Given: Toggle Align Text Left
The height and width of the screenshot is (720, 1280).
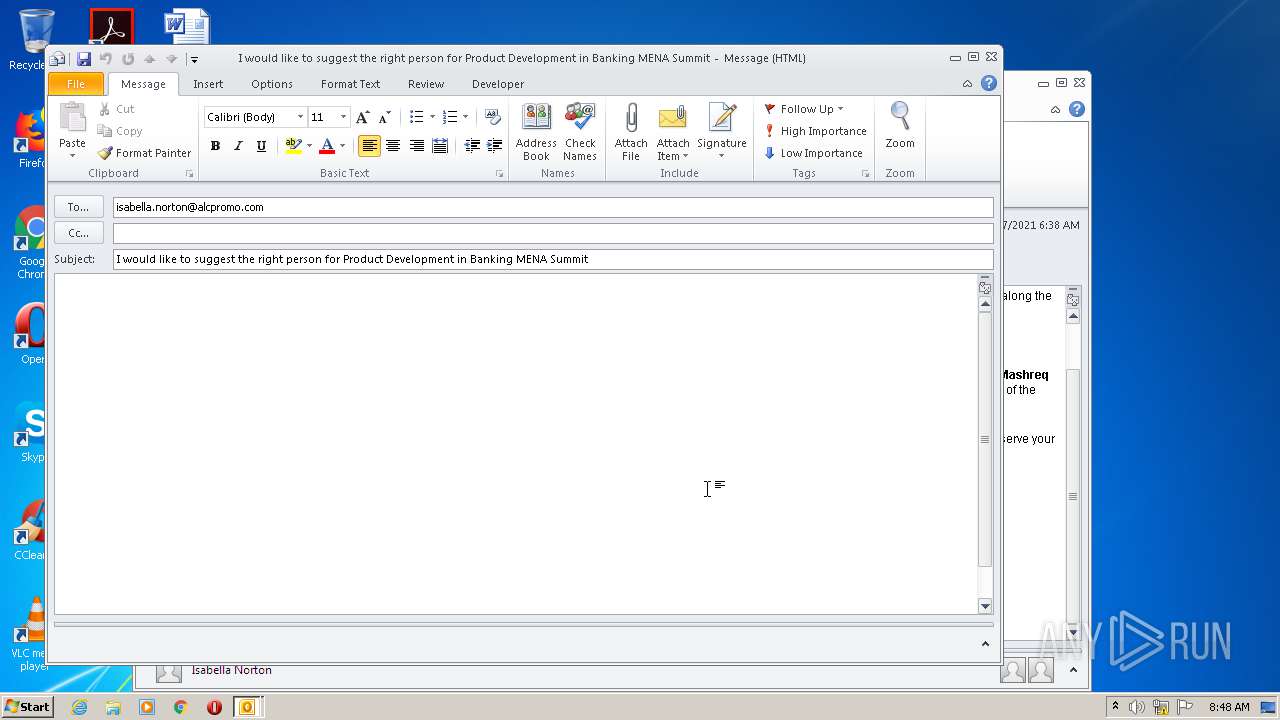Looking at the screenshot, I should pyautogui.click(x=370, y=146).
